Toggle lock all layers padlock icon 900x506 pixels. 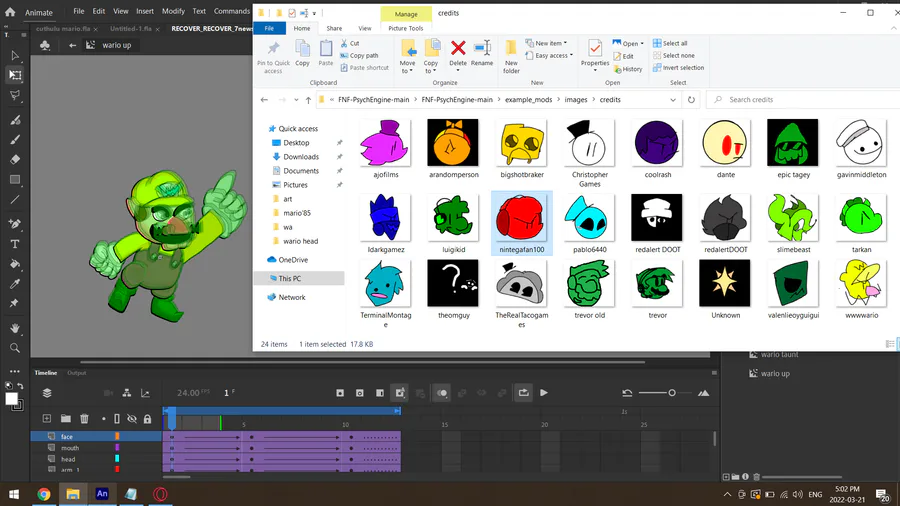click(148, 419)
